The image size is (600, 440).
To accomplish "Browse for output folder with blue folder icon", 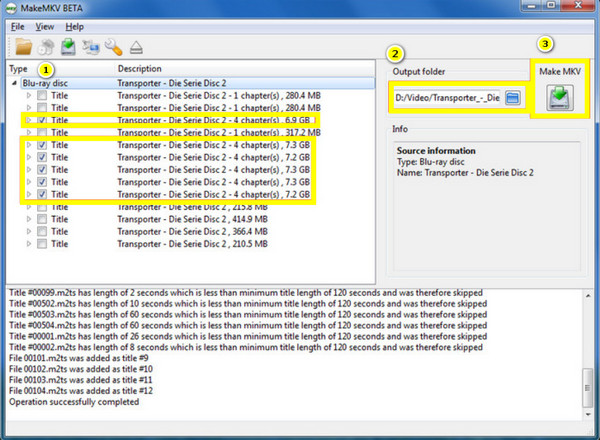I will [513, 98].
